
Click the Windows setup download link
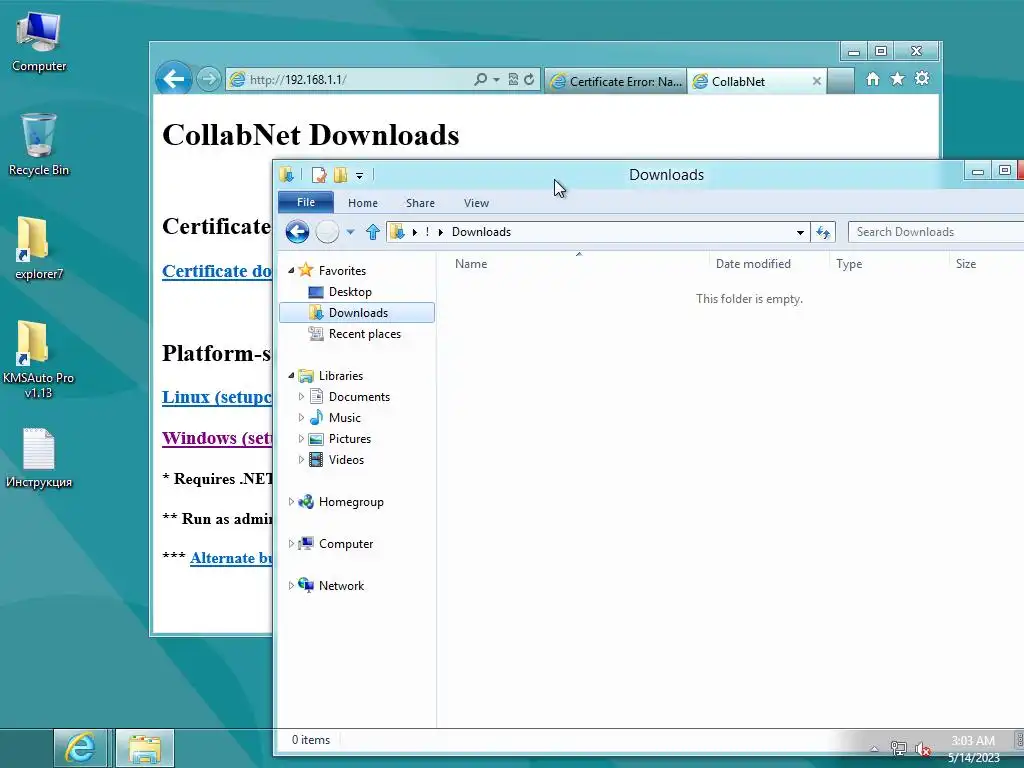coord(217,438)
